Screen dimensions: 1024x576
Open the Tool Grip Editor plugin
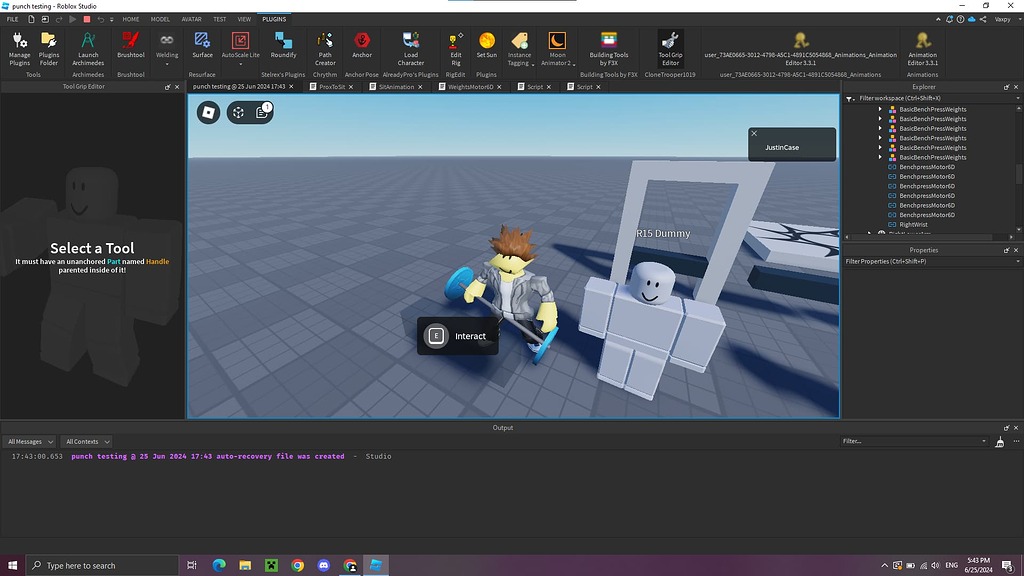tap(670, 48)
